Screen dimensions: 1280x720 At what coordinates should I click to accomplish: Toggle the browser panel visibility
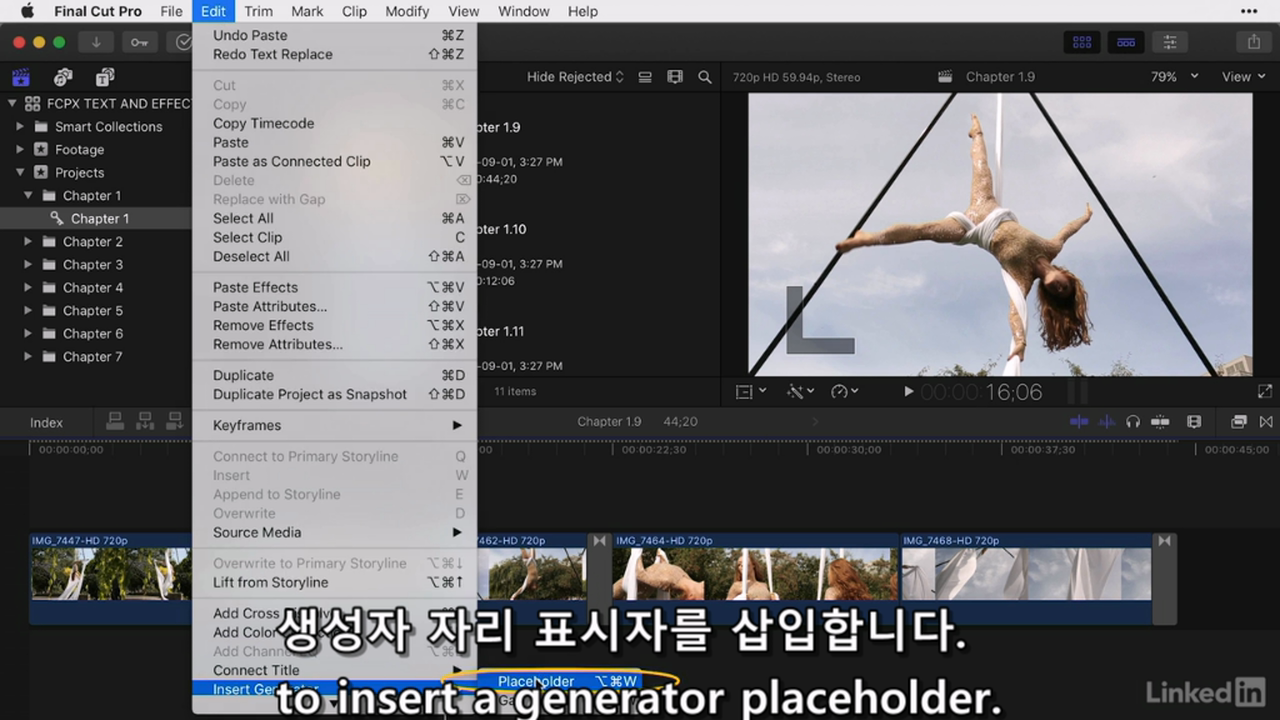point(1082,42)
